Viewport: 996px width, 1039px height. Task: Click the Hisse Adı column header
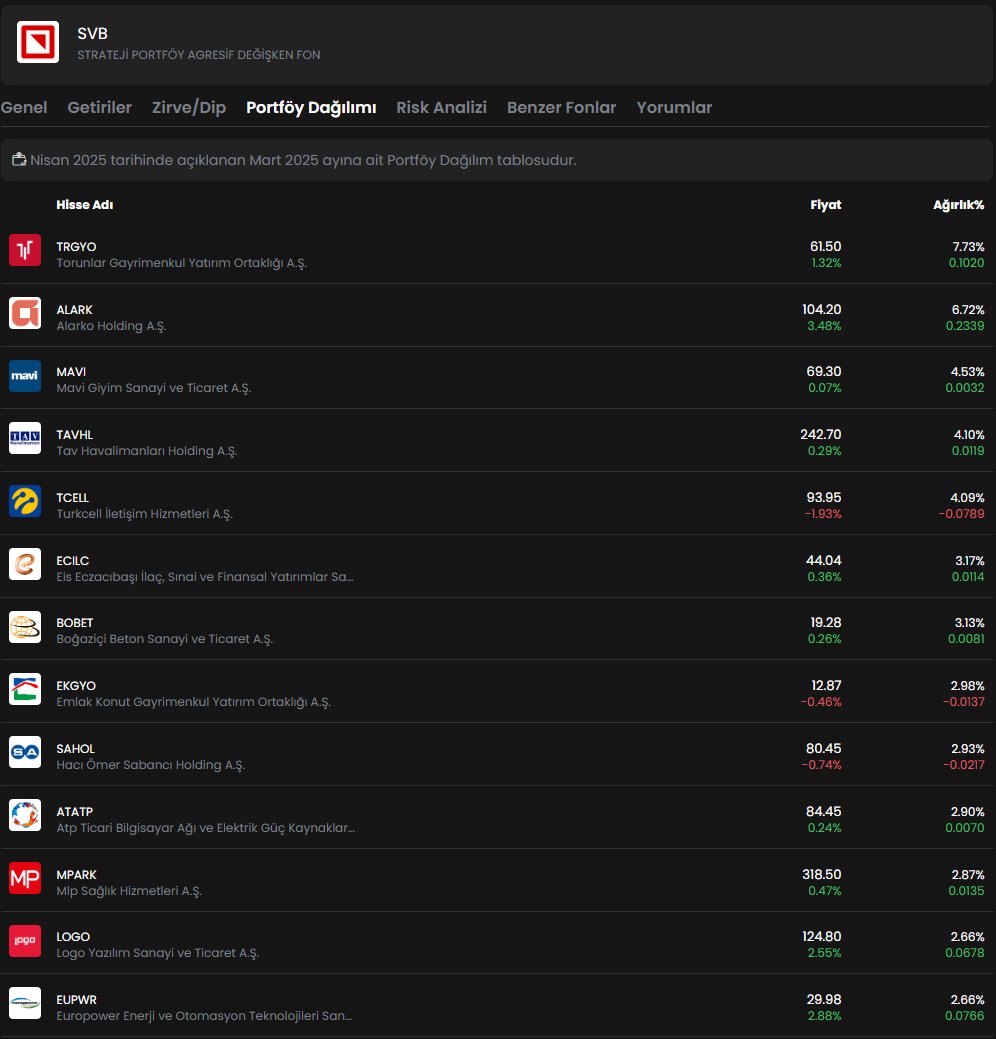coord(85,205)
